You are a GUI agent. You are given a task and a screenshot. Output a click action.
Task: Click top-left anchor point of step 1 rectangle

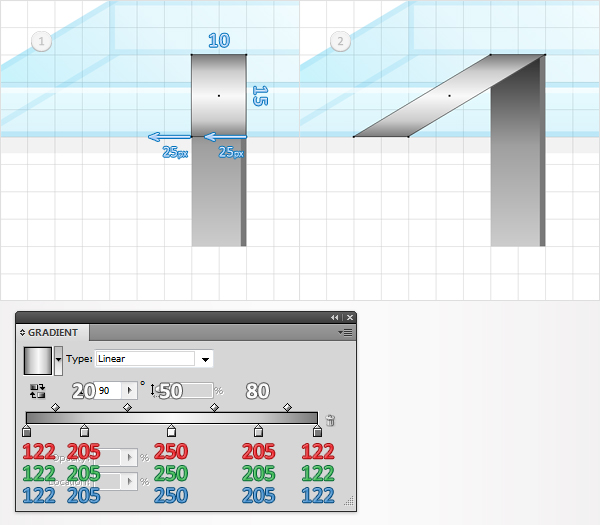click(x=192, y=55)
